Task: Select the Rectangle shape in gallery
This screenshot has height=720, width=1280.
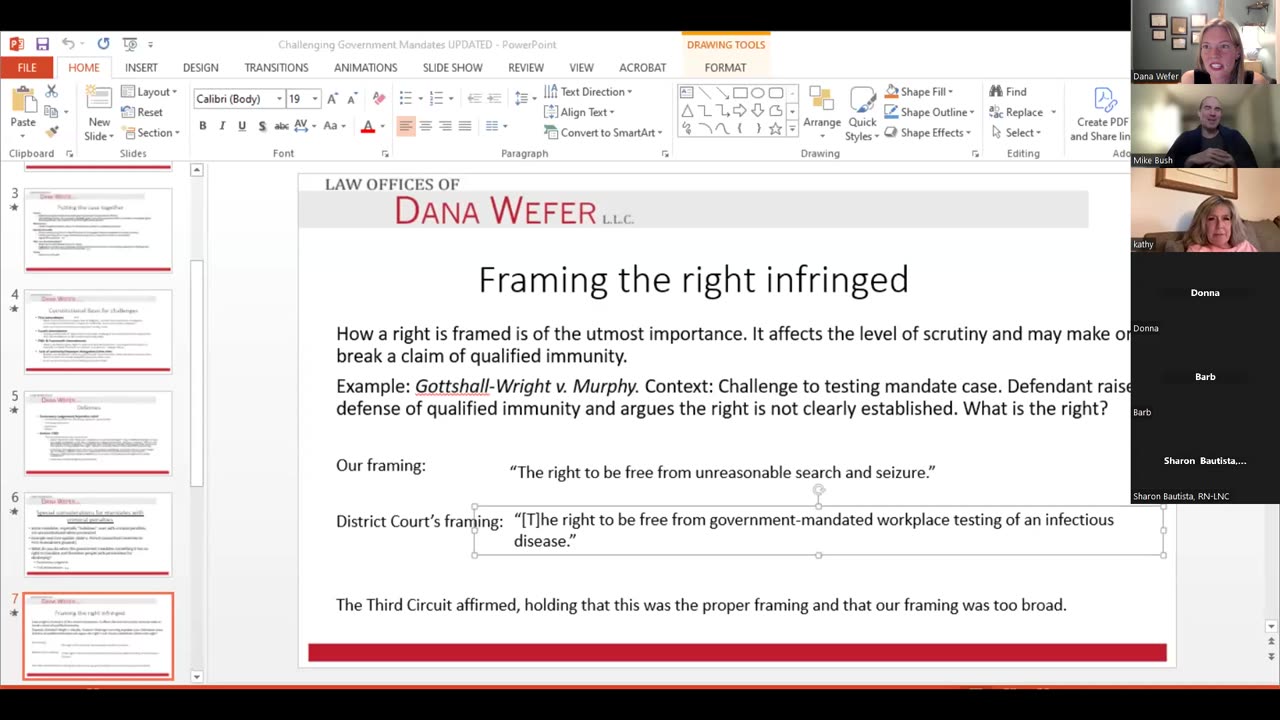Action: (740, 93)
